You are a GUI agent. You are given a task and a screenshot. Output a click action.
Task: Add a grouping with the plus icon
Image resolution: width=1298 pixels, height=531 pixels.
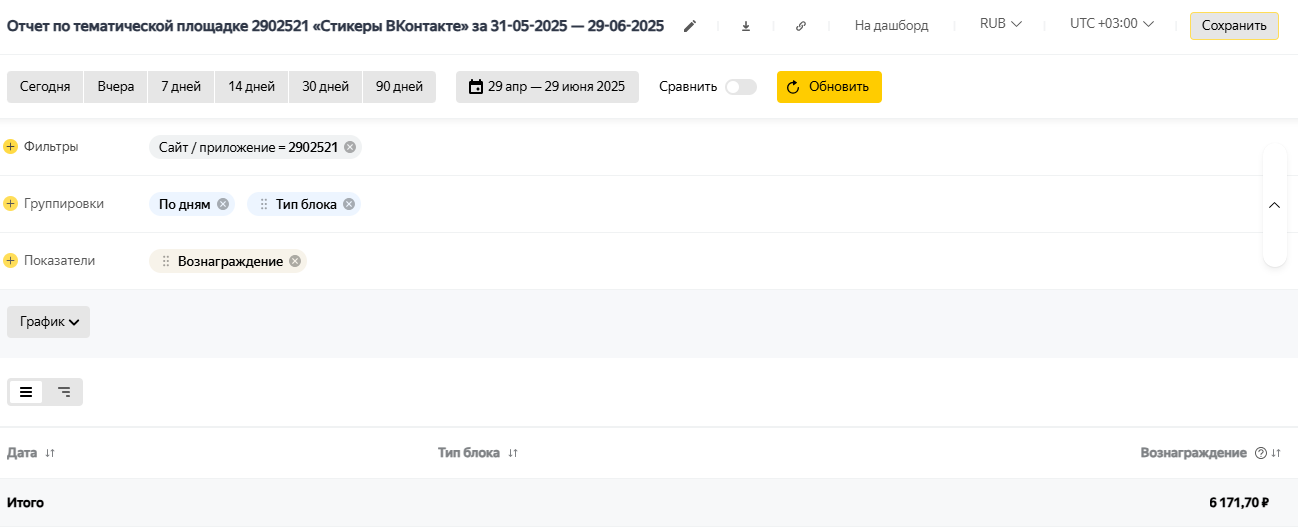[11, 204]
